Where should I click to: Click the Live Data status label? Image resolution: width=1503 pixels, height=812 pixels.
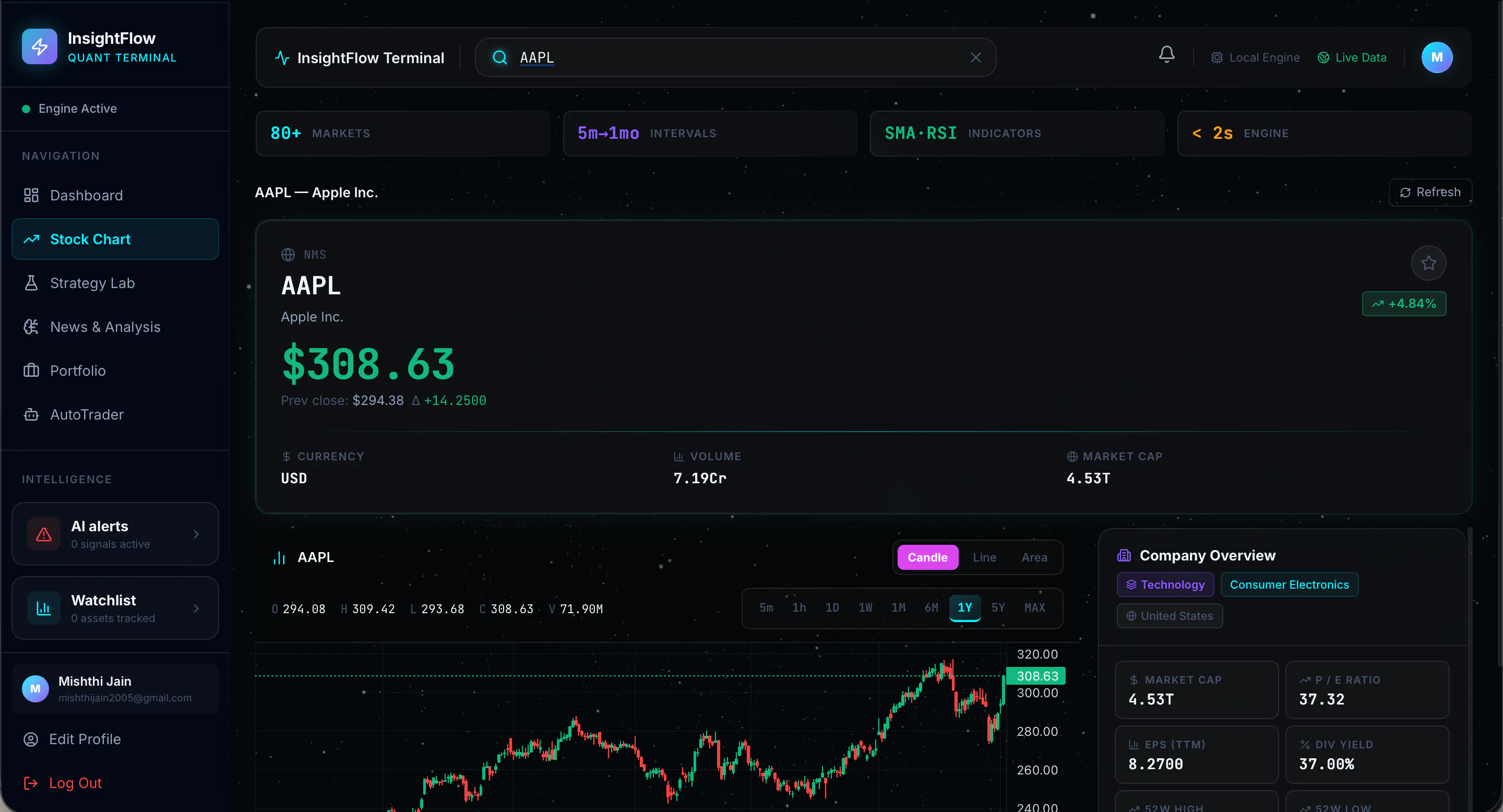pyautogui.click(x=1361, y=58)
